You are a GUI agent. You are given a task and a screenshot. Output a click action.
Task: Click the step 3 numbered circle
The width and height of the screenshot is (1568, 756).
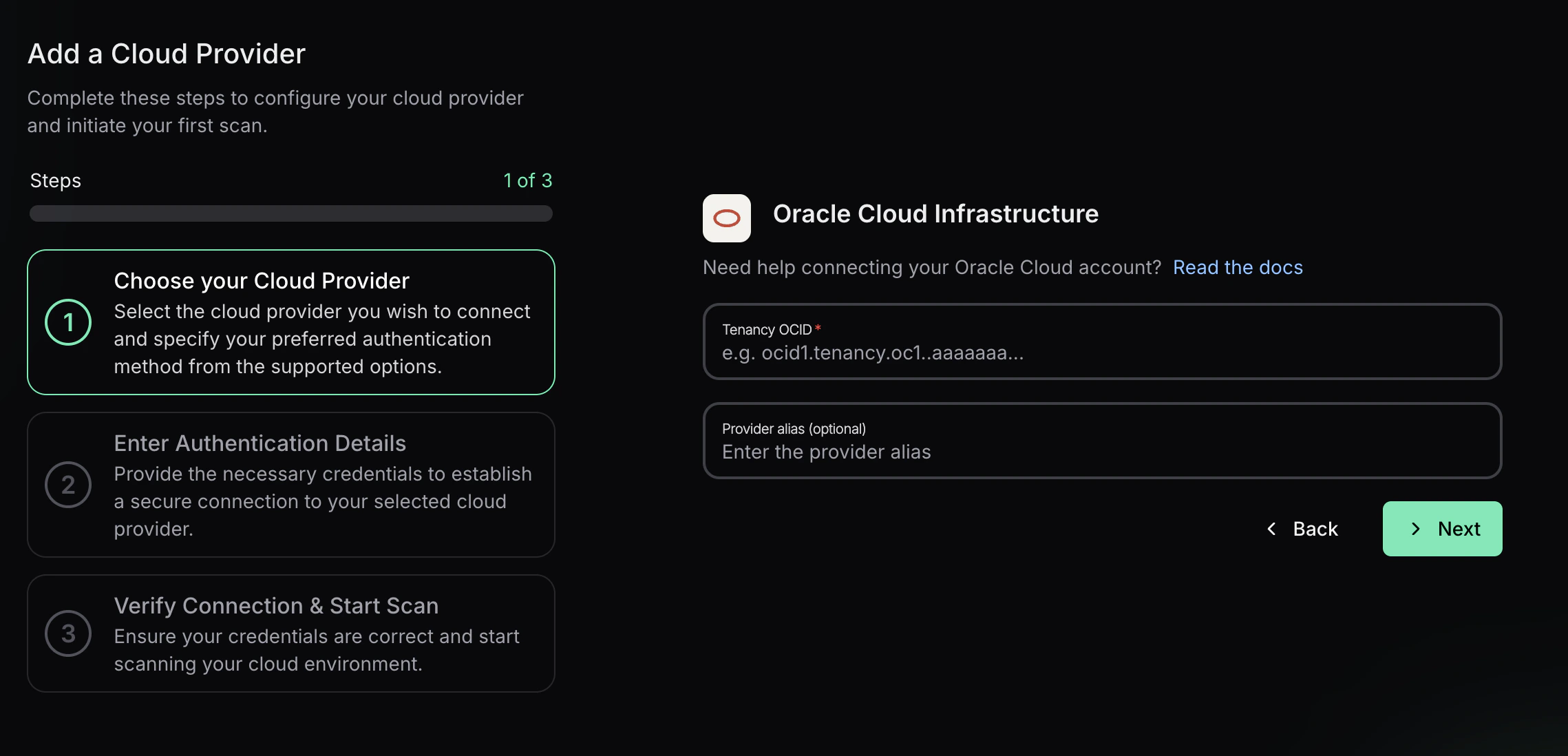pos(67,633)
